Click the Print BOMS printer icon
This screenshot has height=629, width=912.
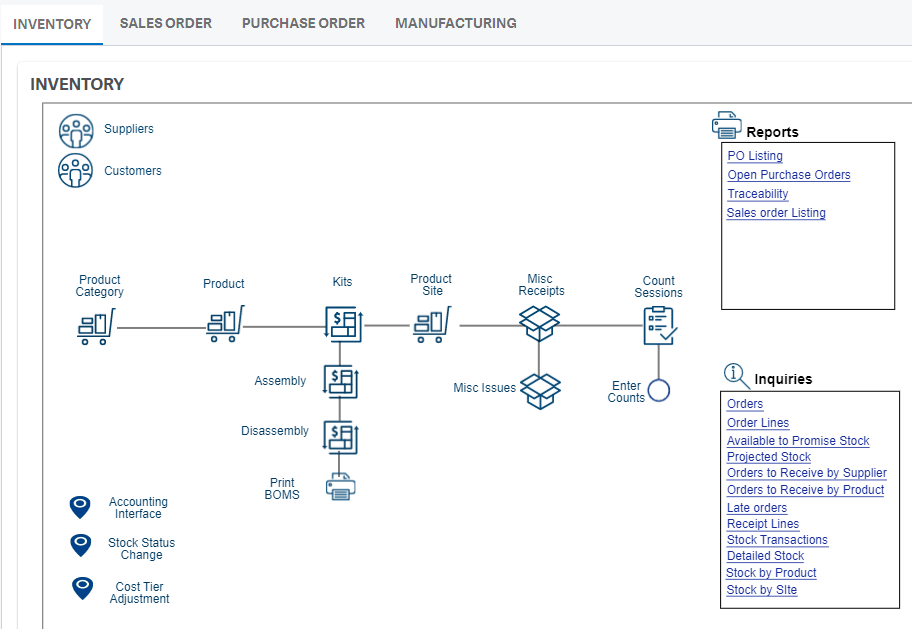[x=340, y=486]
